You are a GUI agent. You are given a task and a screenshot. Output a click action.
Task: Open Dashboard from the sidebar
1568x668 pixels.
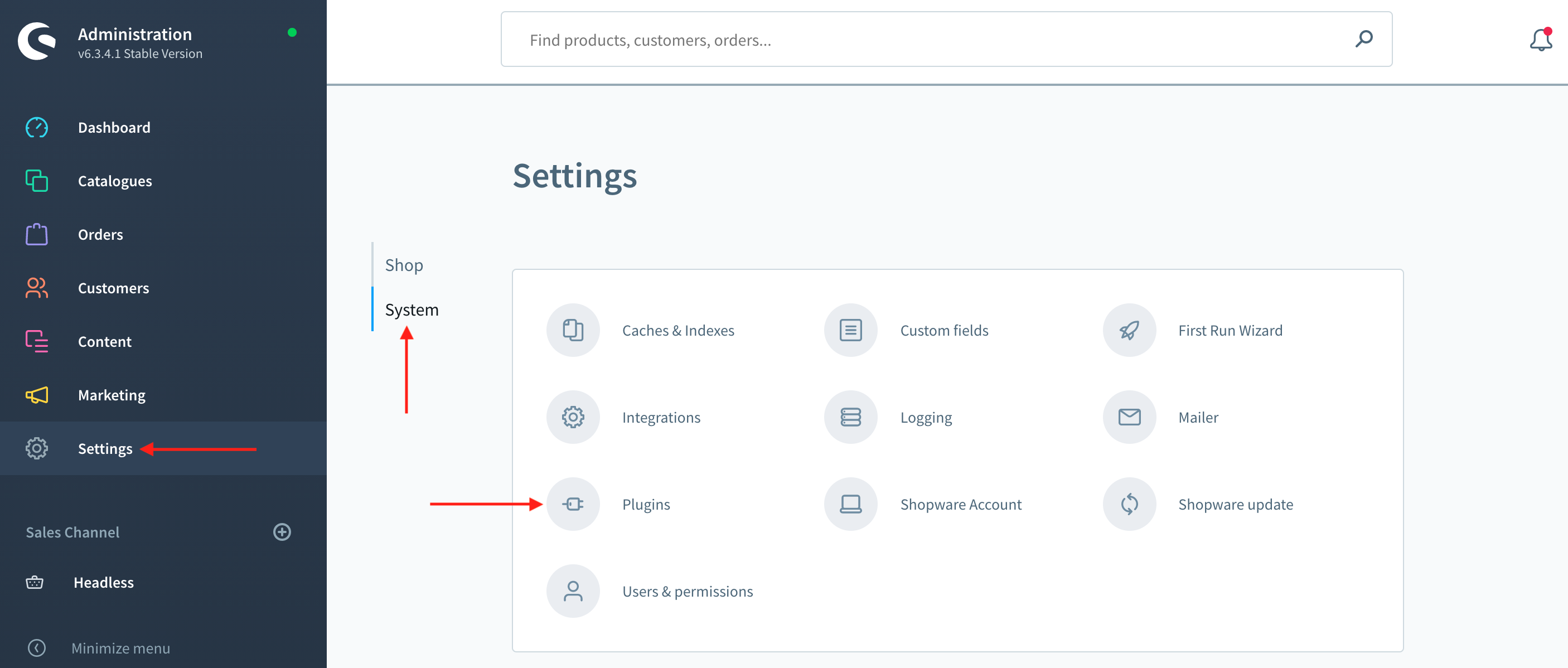[114, 127]
